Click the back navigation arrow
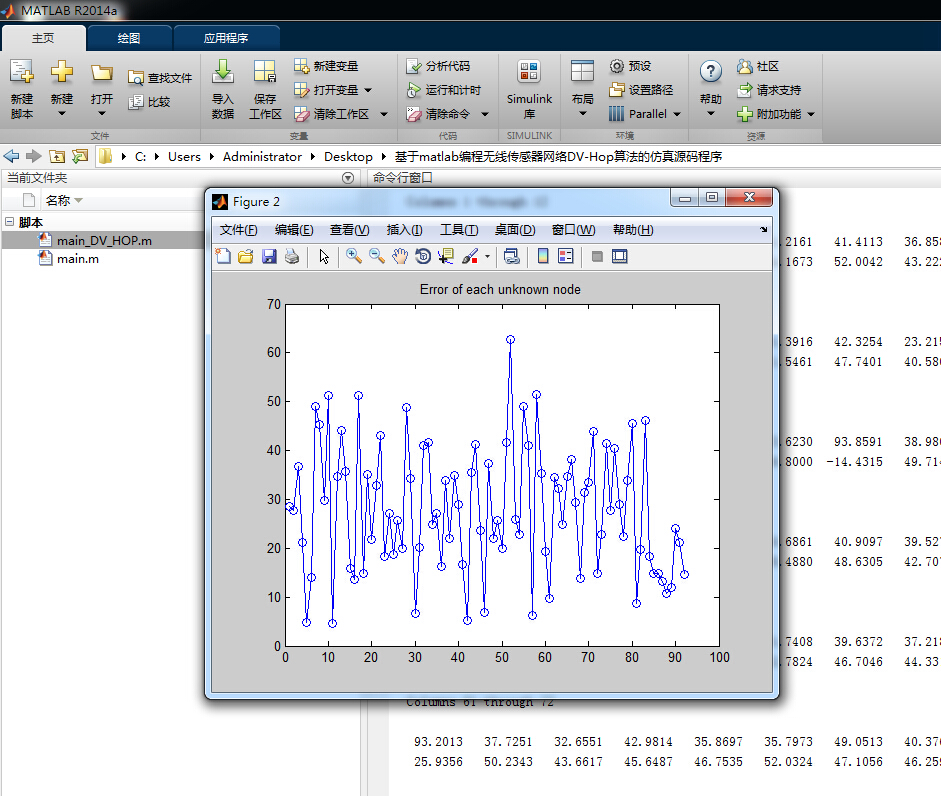The image size is (941, 796). pos(11,157)
